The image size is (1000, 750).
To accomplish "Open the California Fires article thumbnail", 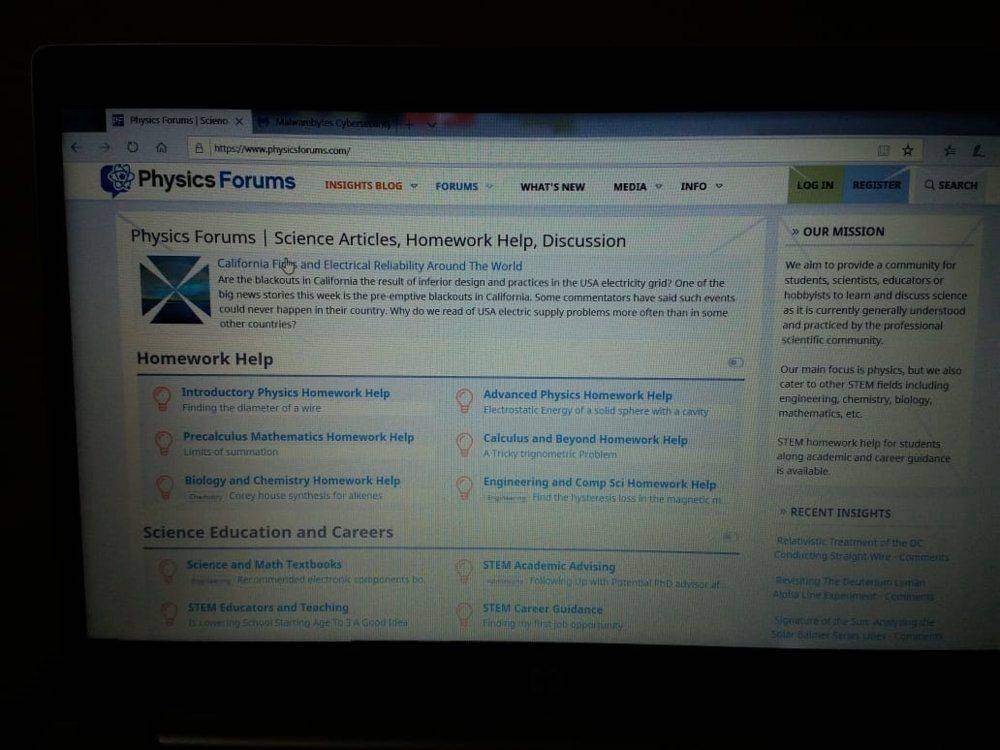I will tap(174, 289).
